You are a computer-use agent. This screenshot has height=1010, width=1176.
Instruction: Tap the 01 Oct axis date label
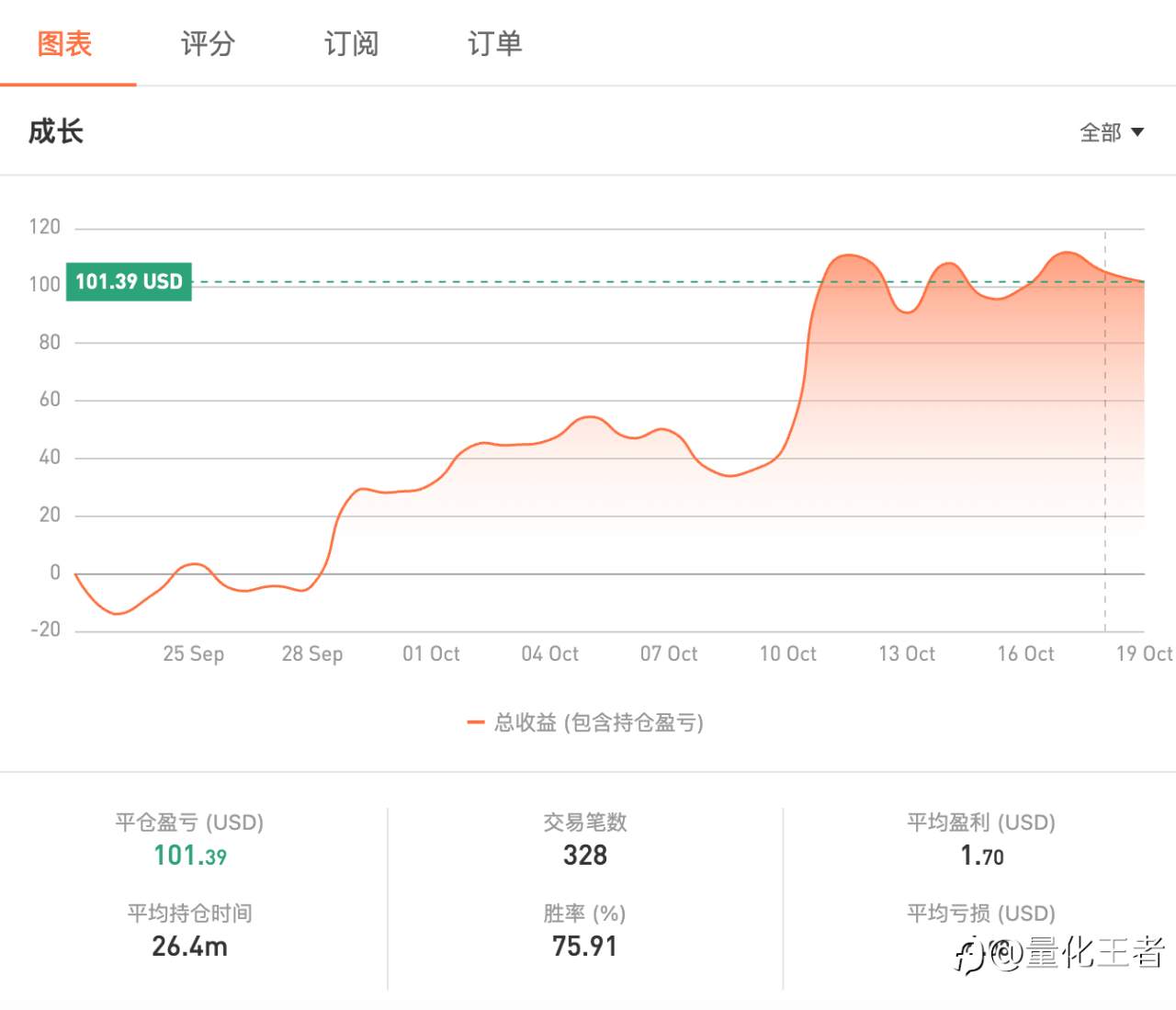(x=431, y=653)
